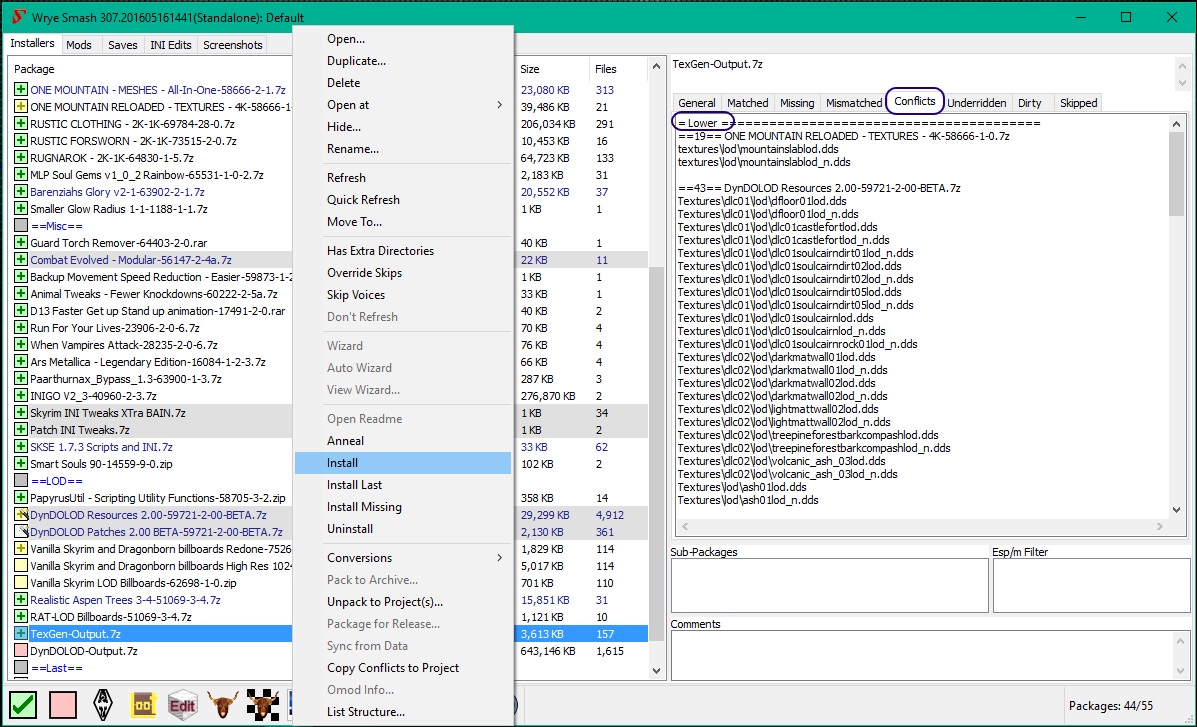Image resolution: width=1197 pixels, height=727 pixels.
Task: Choose Uninstall from the context menu
Action: click(403, 528)
